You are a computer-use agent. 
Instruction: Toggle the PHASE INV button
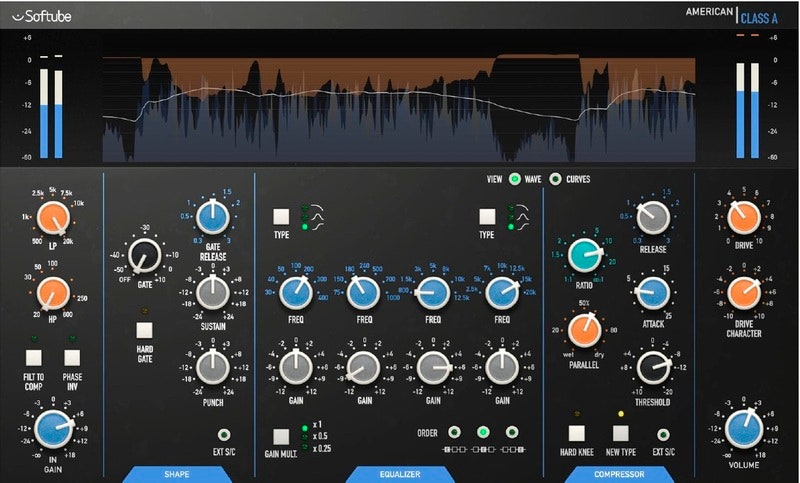(72, 357)
